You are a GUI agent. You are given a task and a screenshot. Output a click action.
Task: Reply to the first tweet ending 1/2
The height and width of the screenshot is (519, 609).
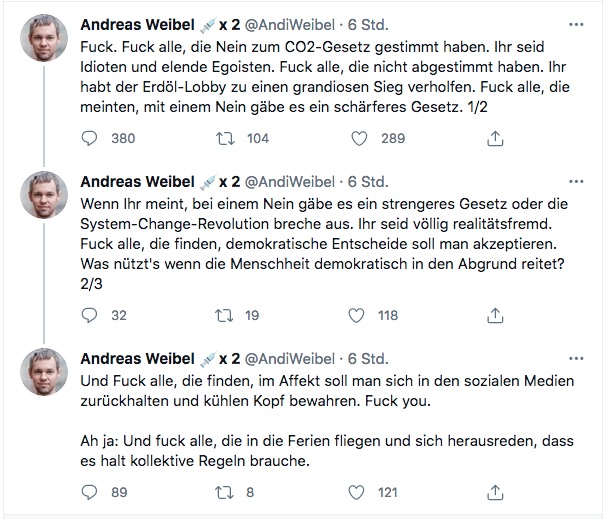[x=90, y=139]
